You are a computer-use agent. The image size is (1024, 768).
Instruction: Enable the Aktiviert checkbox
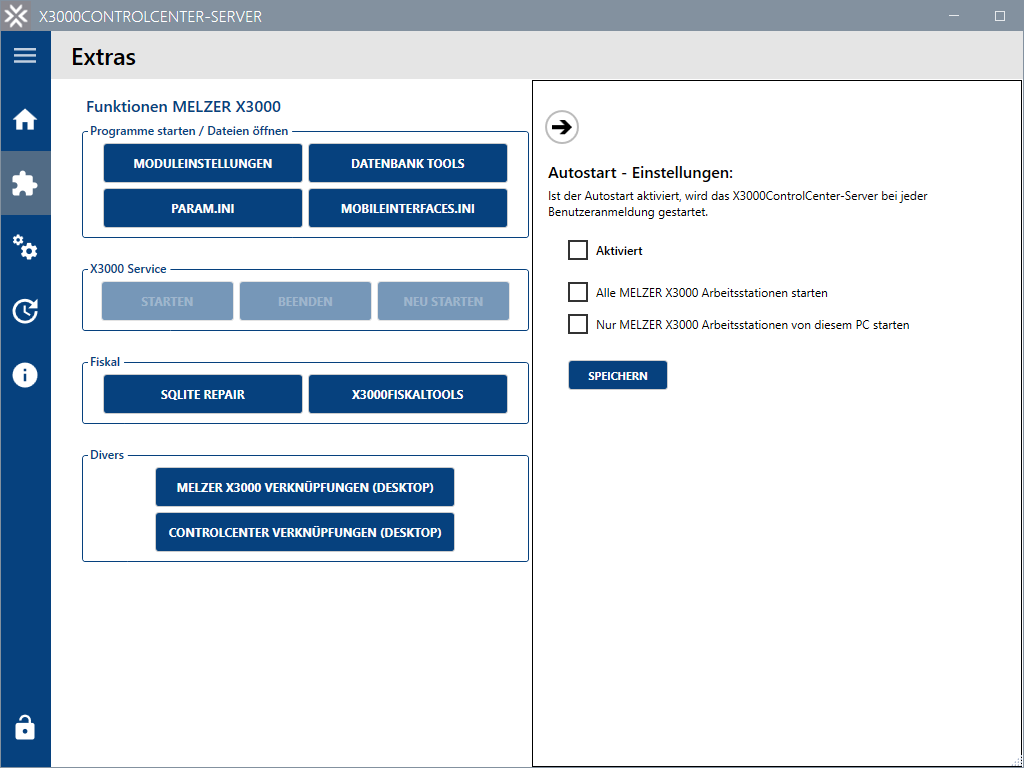(578, 250)
